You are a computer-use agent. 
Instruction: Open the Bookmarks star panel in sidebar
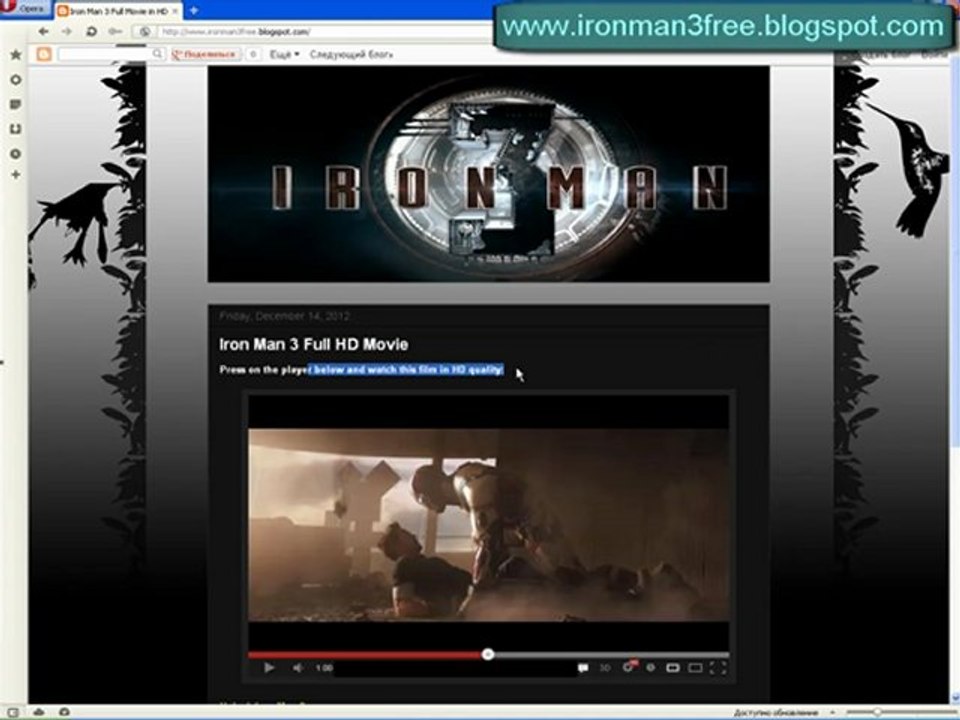click(16, 55)
